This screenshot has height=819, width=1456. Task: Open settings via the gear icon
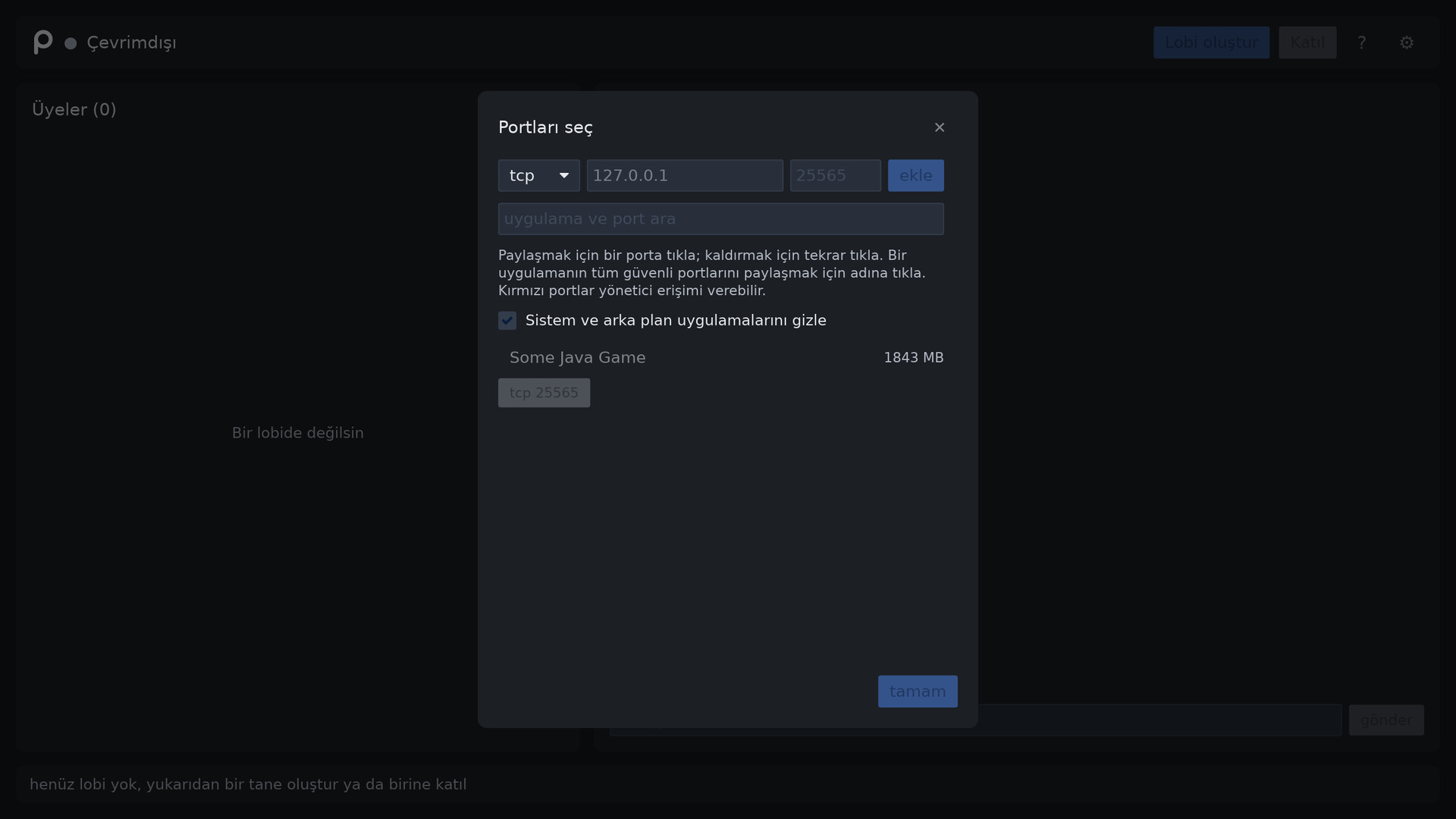click(x=1407, y=42)
